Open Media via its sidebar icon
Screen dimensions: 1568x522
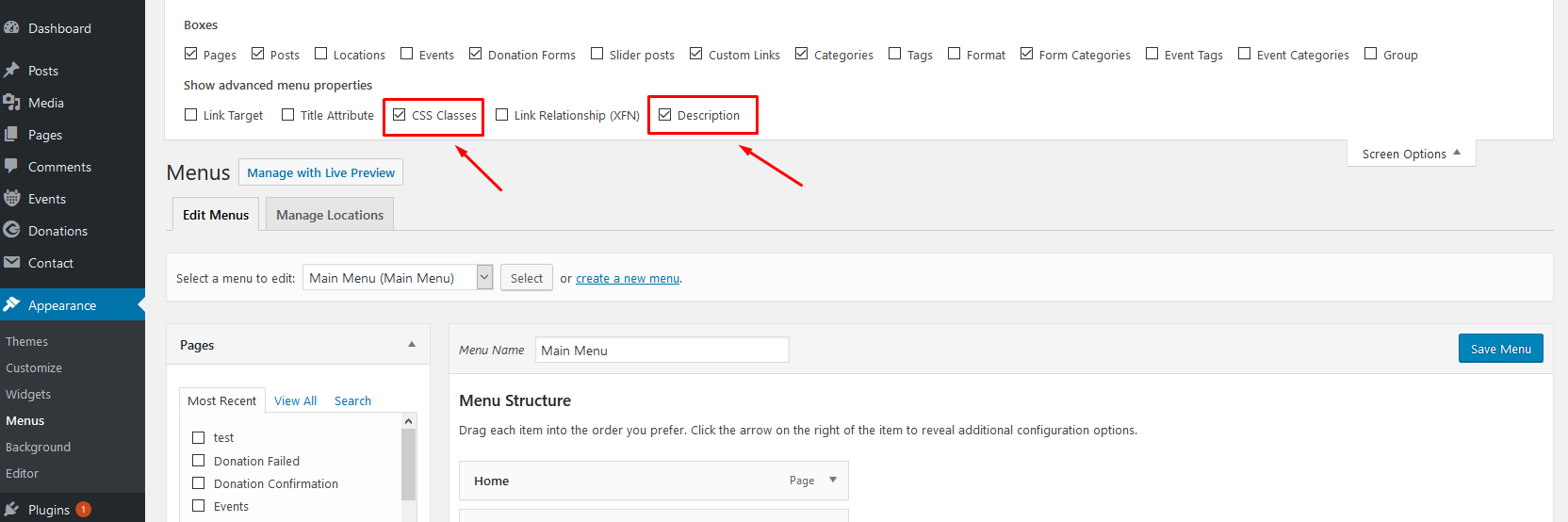11,103
